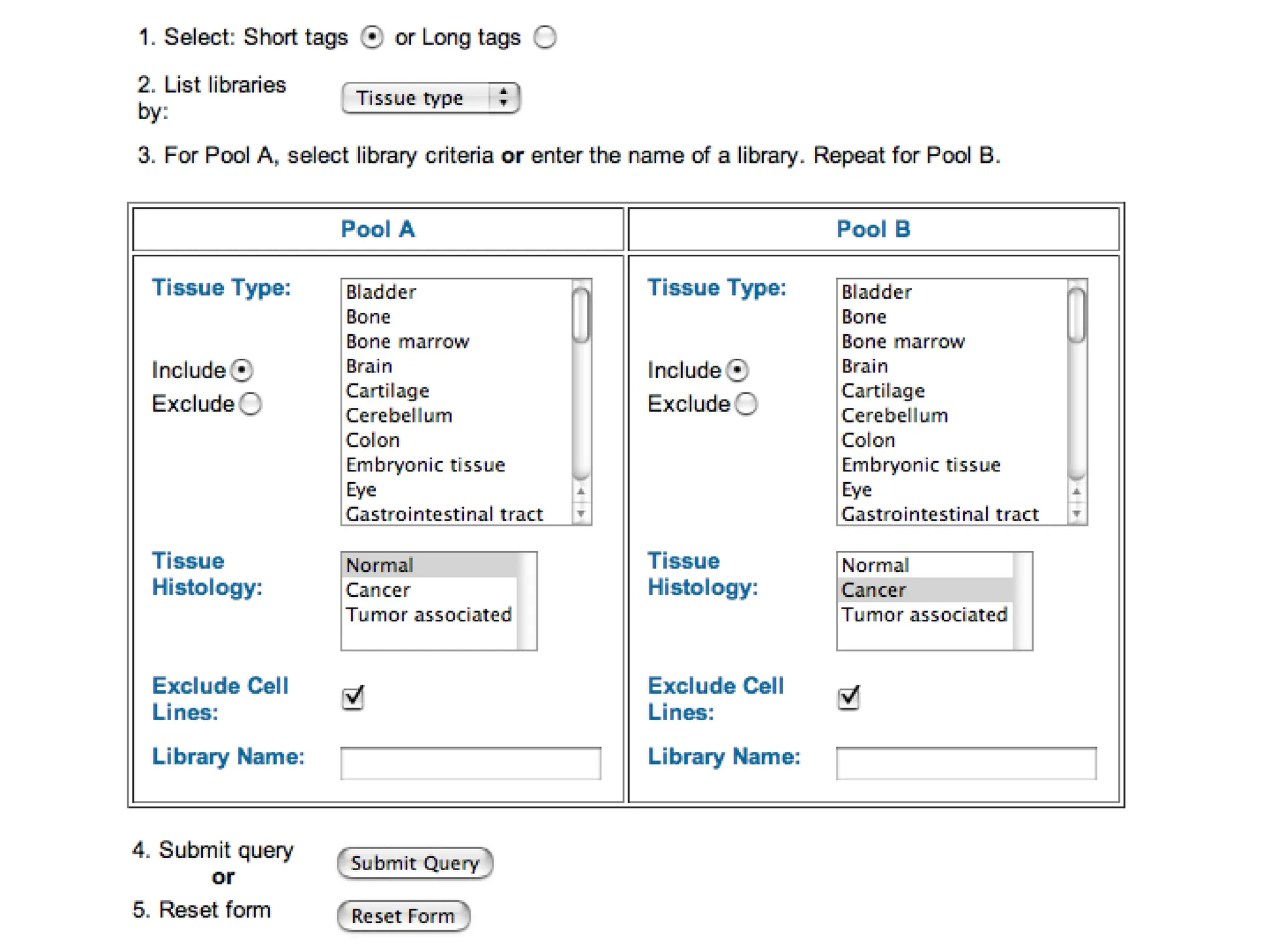Open the Tissue type dropdown
Screen dimensions: 1270x952
coord(430,98)
